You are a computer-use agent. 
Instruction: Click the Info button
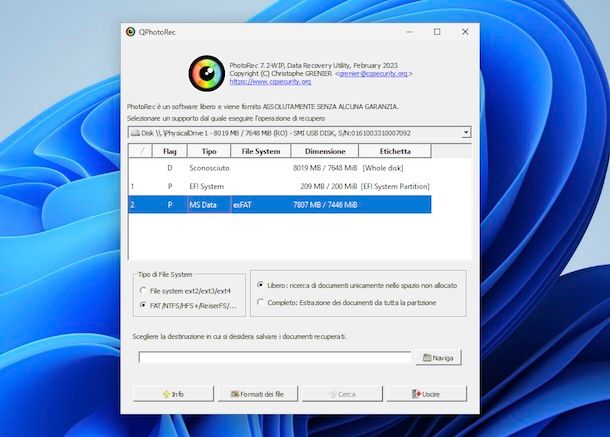pos(173,394)
